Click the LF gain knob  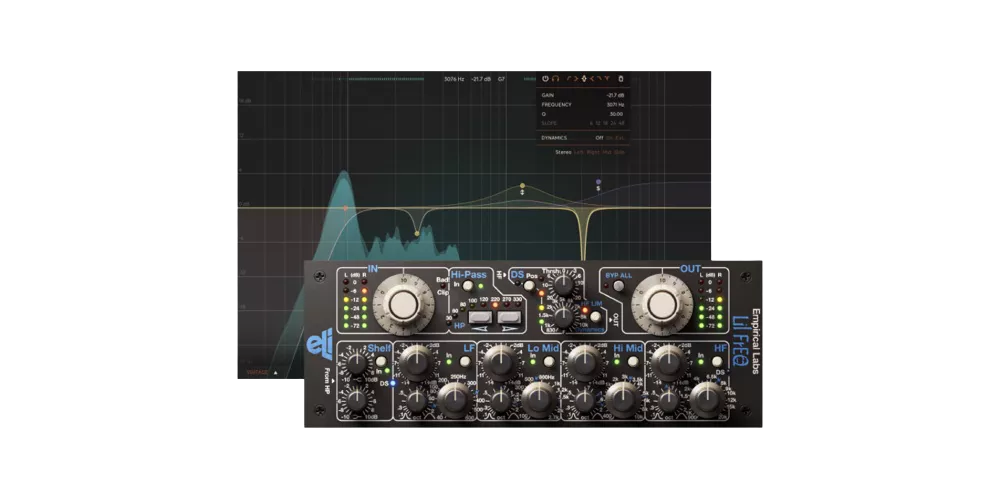point(416,363)
